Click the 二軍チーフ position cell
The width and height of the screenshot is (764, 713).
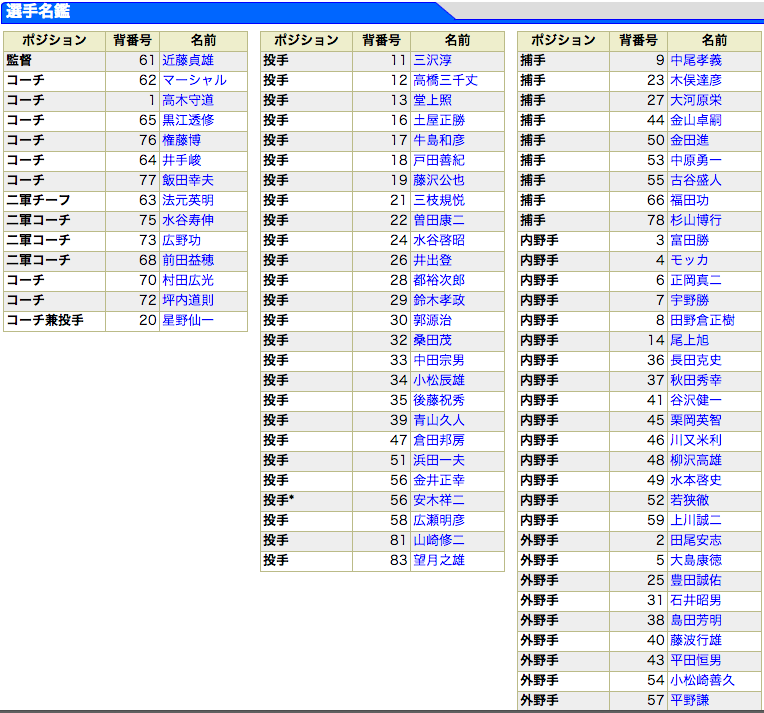point(55,200)
